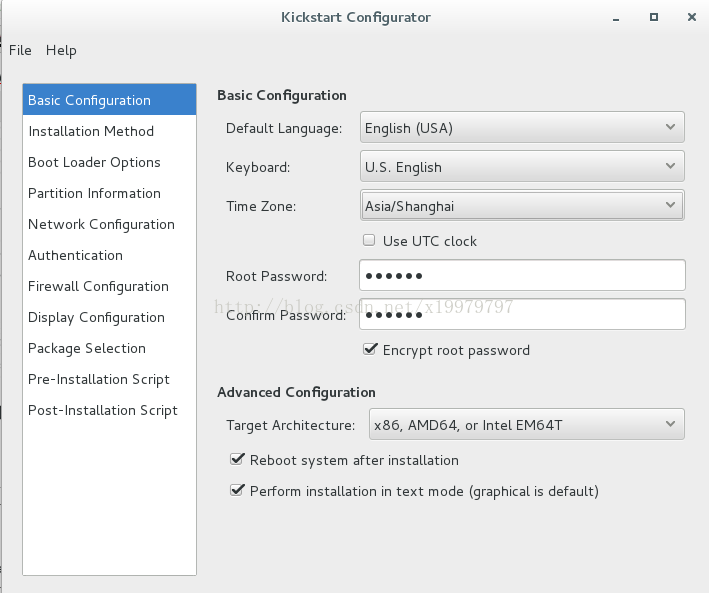The image size is (709, 593).
Task: Open Boot Loader Options section
Action: [x=109, y=162]
